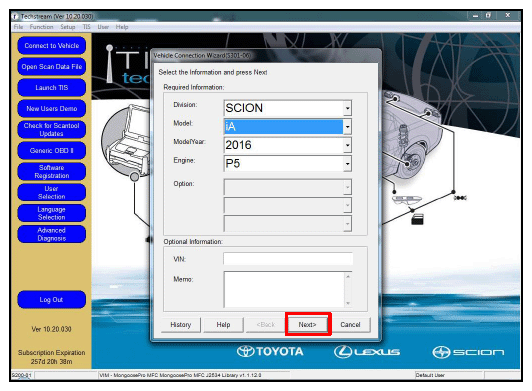
Task: Cancel the Vehicle Connection Wizard
Action: coord(350,325)
